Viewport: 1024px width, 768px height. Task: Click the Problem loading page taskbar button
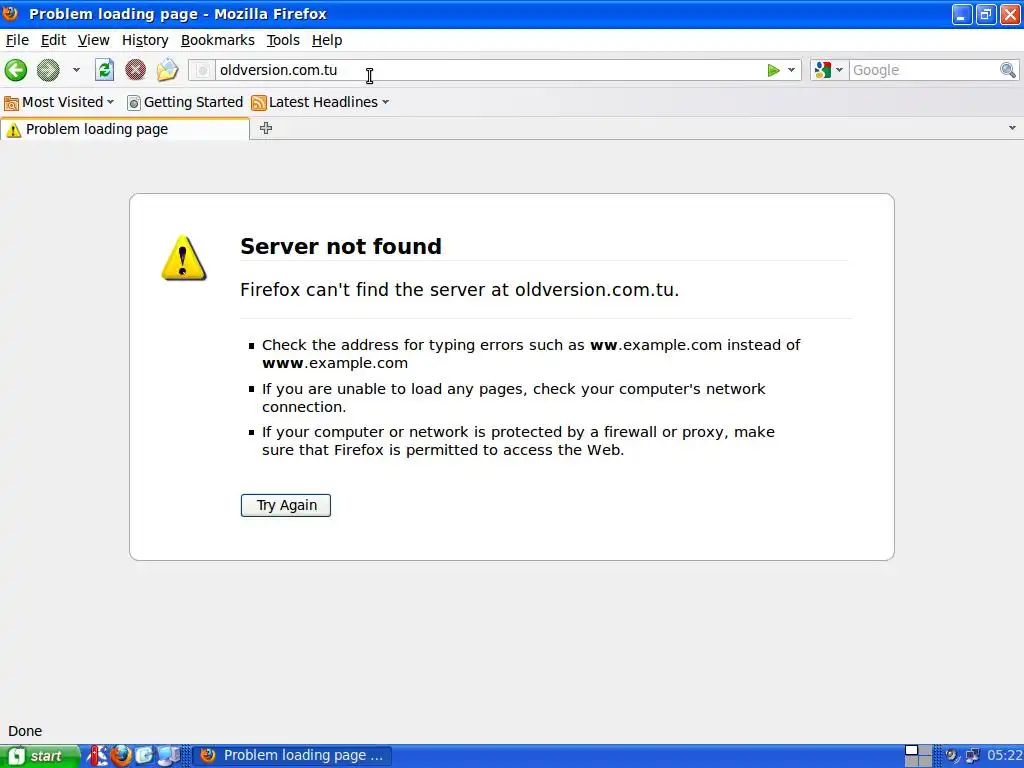point(292,756)
